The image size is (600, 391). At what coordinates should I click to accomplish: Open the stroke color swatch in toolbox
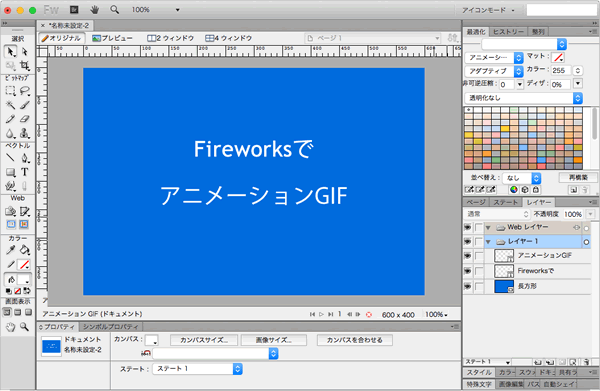click(x=24, y=264)
